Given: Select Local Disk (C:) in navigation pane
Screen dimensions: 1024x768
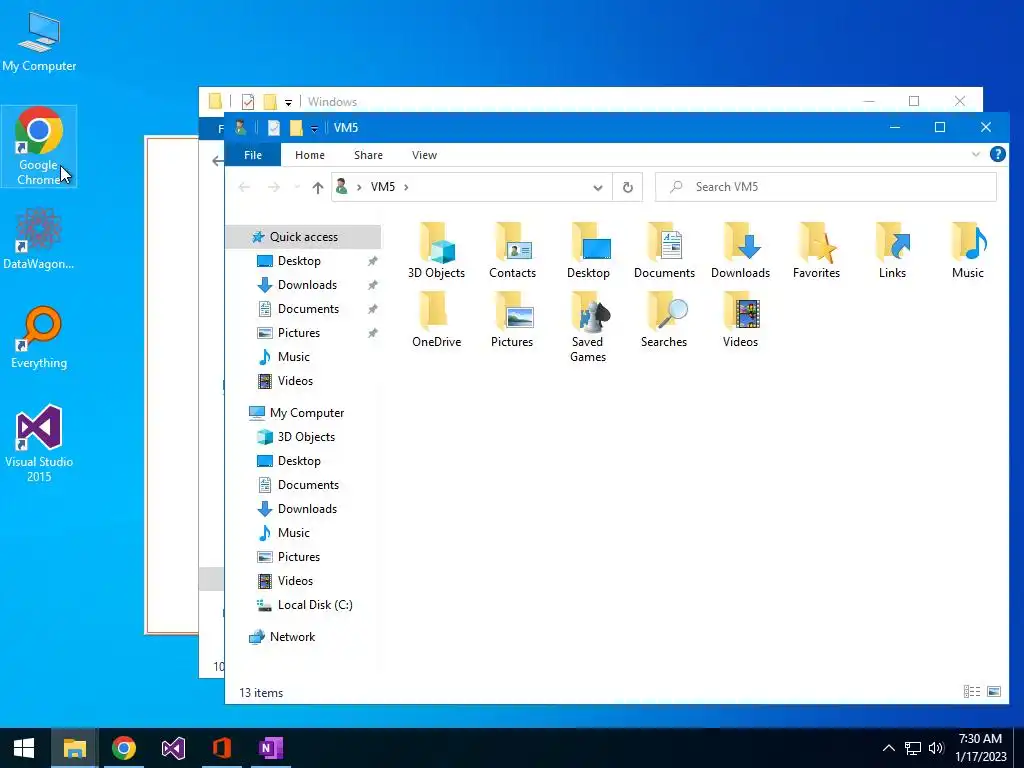Looking at the screenshot, I should 304,605.
